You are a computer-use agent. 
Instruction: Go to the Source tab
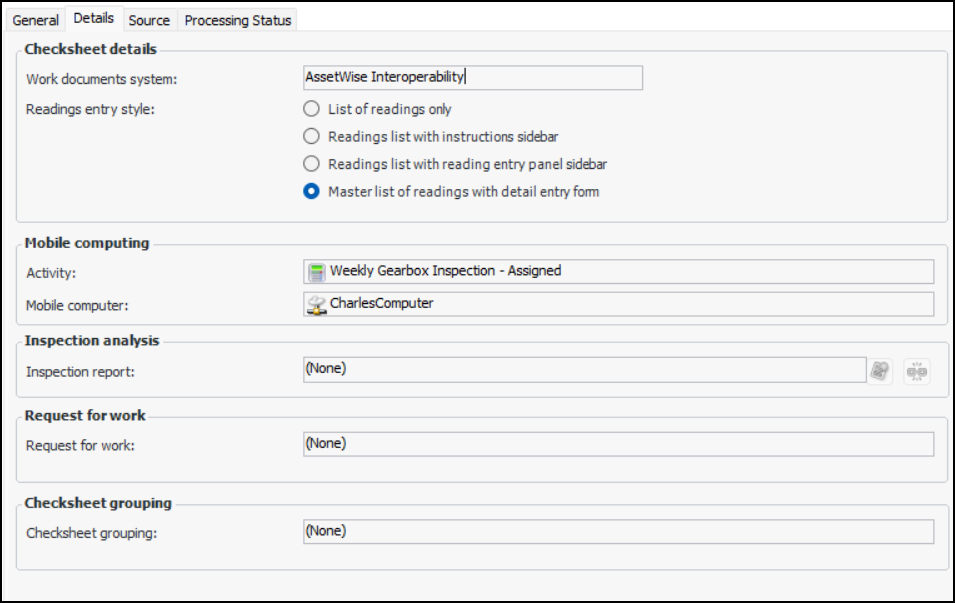pyautogui.click(x=149, y=20)
